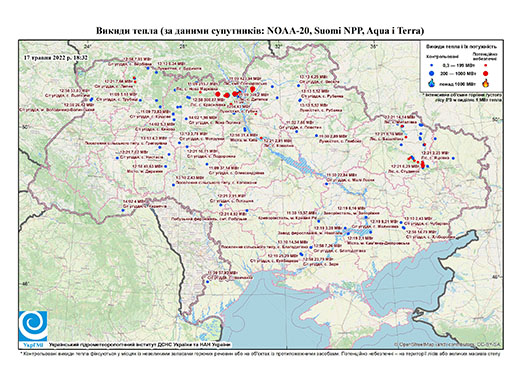Viewport: 520px width, 368px height.
Task: Click the label Побузький феронікель, смт. Побузьке
Action: pyautogui.click(x=208, y=220)
